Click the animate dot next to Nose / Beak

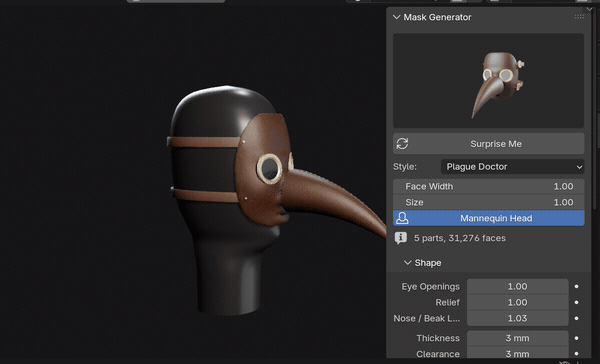tap(576, 318)
